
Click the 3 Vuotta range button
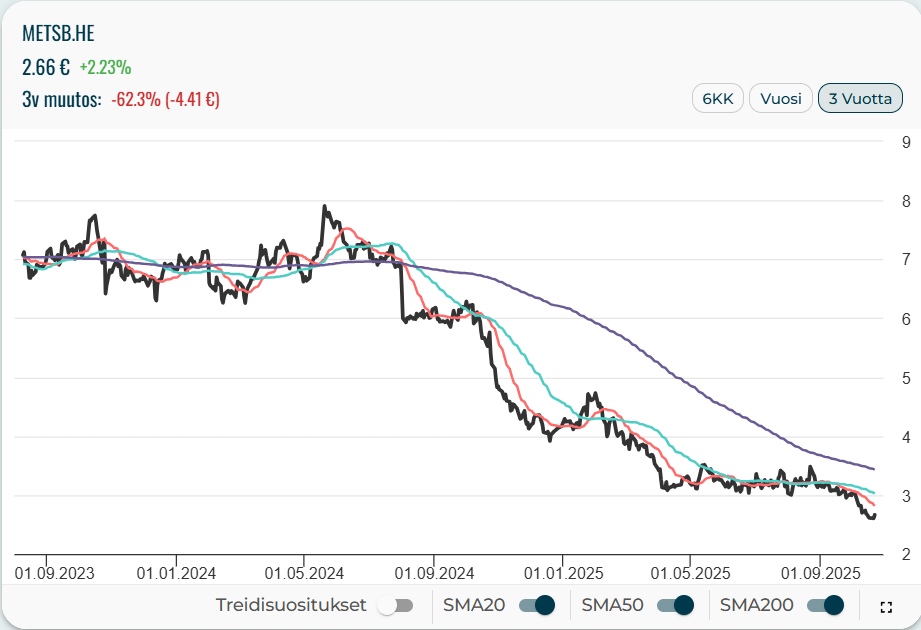[x=860, y=99]
